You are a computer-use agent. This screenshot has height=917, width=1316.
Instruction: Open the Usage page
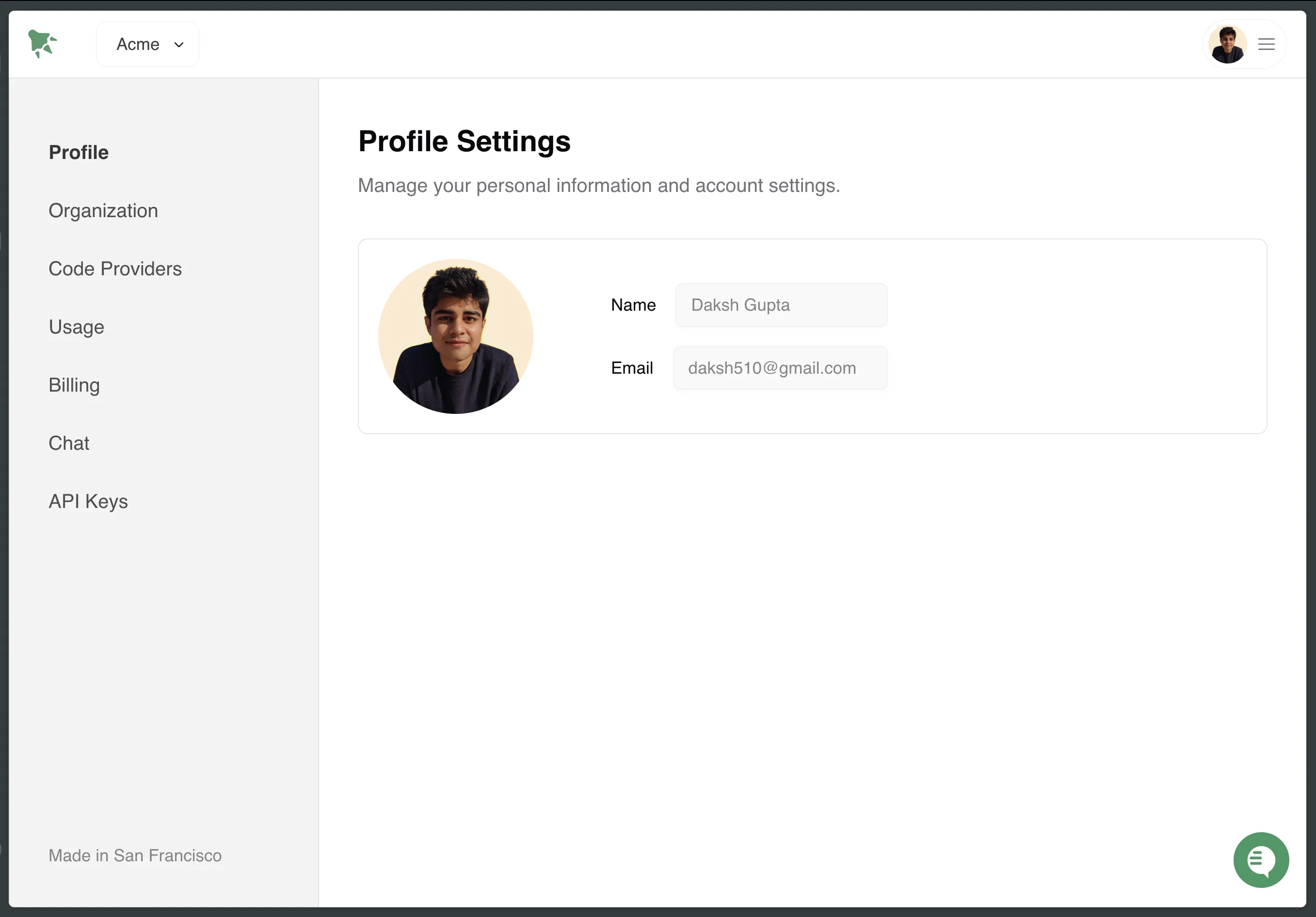pyautogui.click(x=76, y=327)
